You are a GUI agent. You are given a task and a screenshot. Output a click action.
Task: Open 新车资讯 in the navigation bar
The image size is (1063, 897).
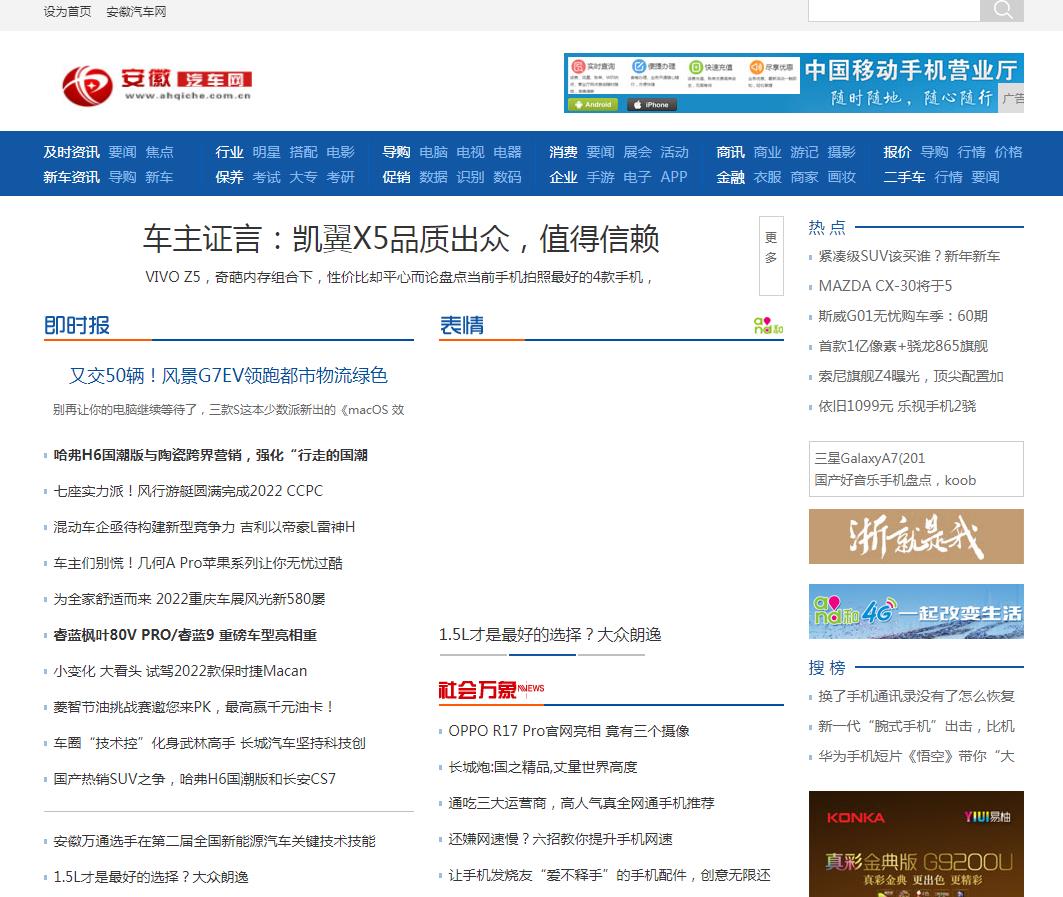71,177
